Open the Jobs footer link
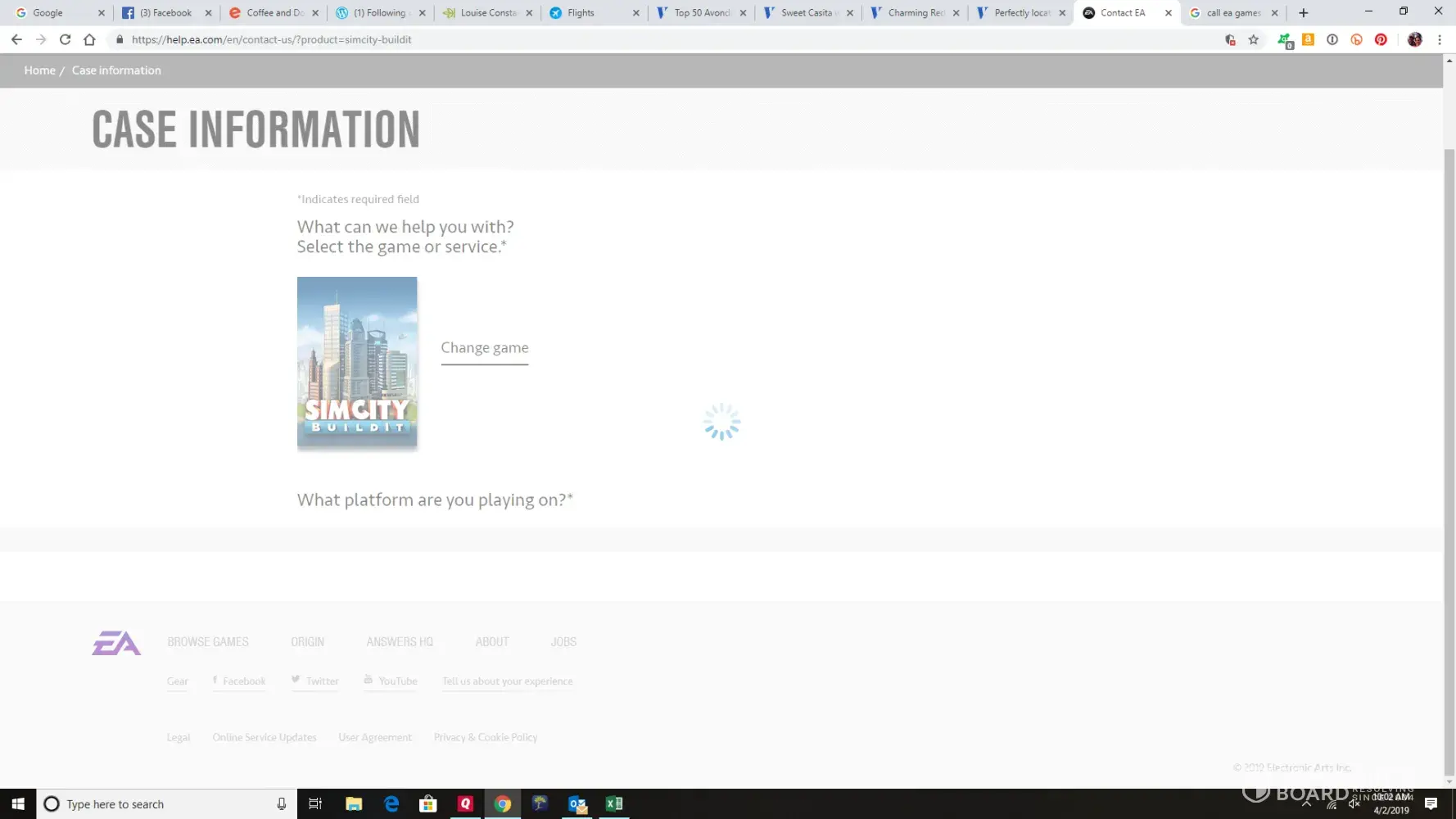The image size is (1456, 819). 563,642
